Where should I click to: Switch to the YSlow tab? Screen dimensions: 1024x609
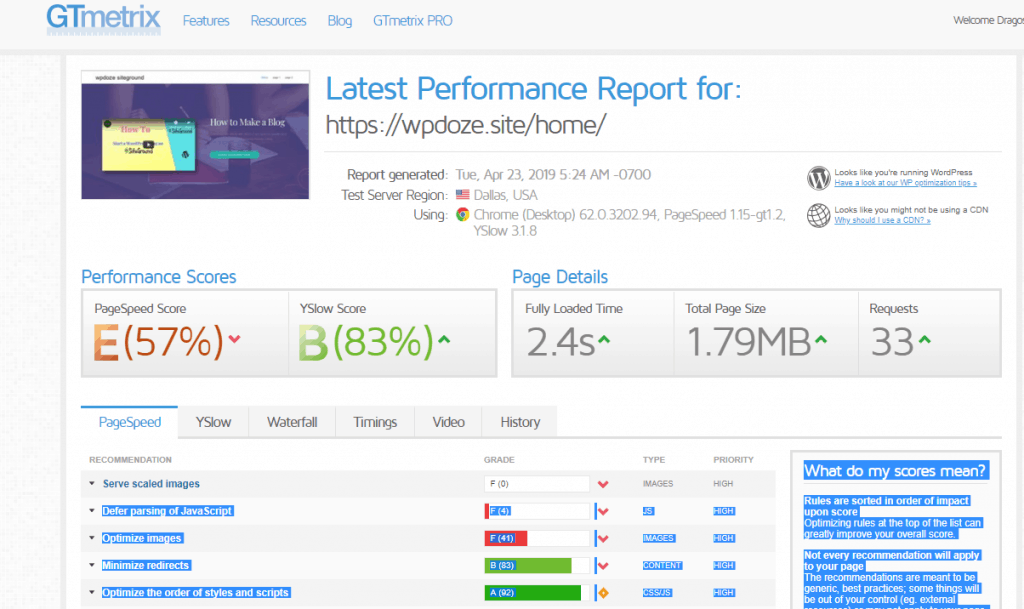point(214,422)
